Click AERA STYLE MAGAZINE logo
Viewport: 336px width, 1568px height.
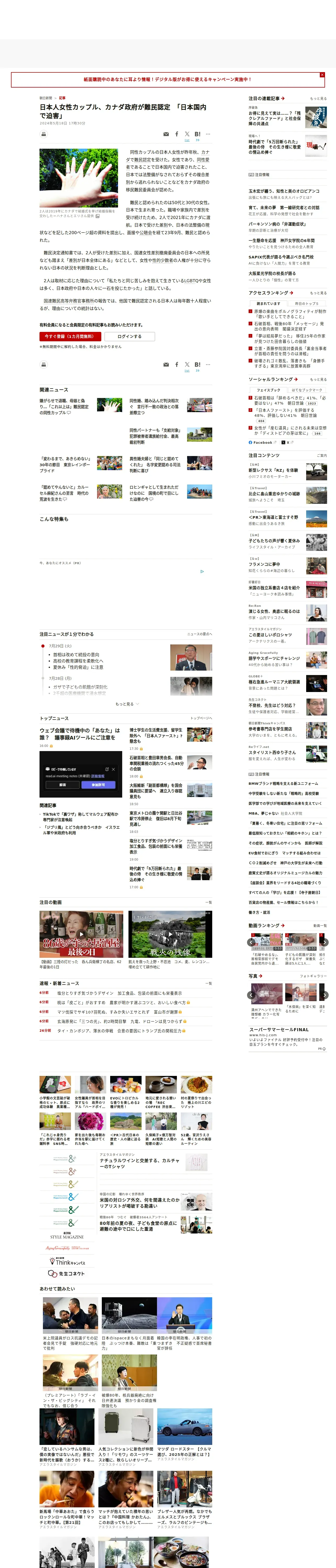67,1236
